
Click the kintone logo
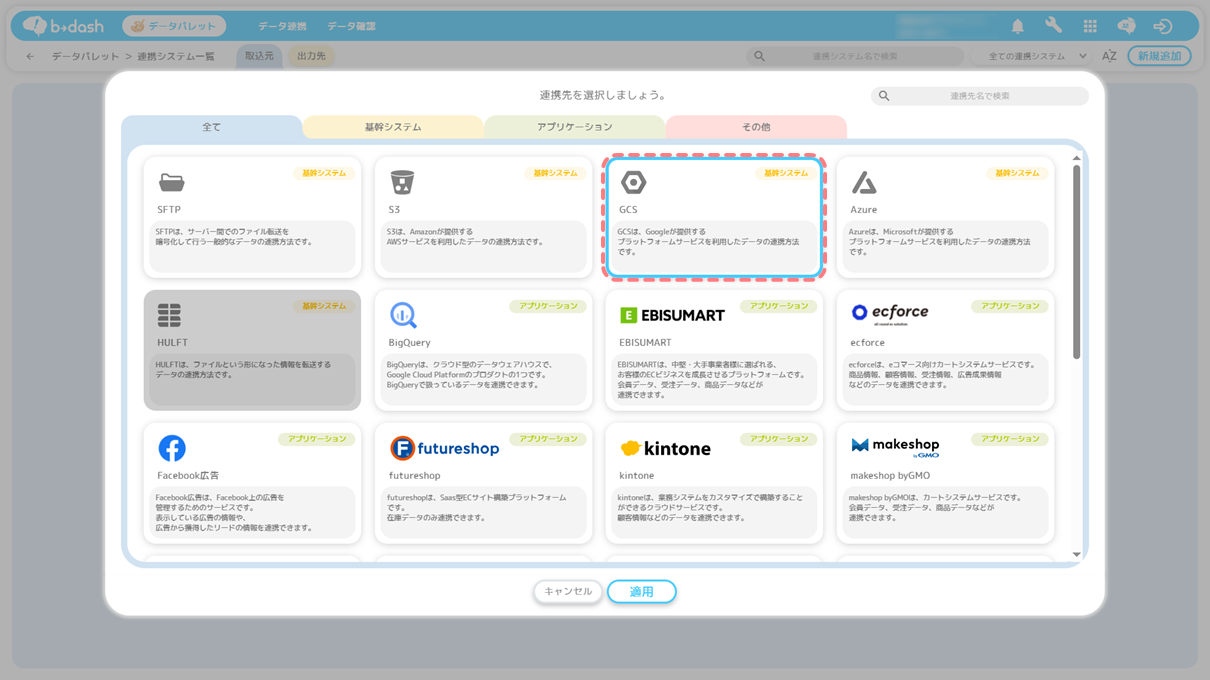coord(665,448)
